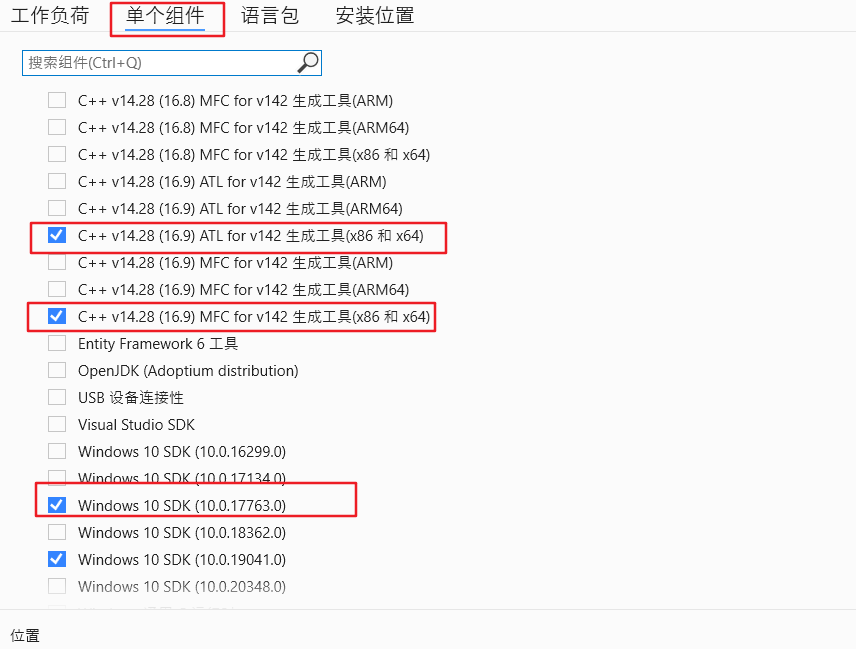The image size is (856, 649).
Task: Switch to the 单个组件 tab
Action: [165, 16]
